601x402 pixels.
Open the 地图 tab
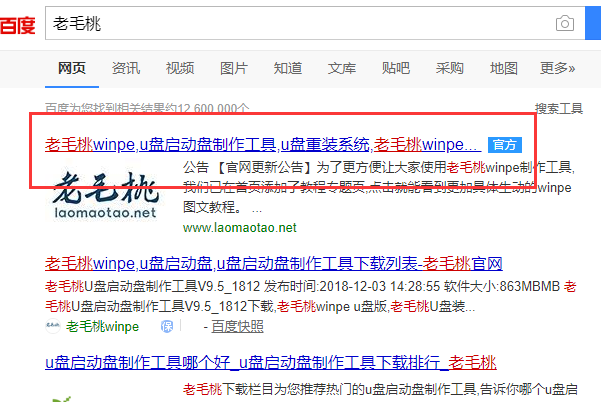point(504,68)
